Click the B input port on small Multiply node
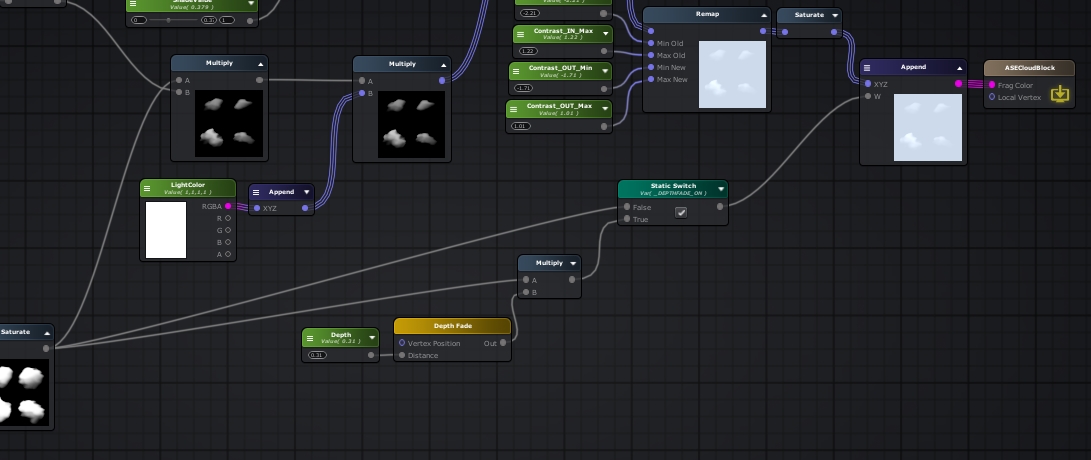Screen dimensions: 1091x460 click(x=526, y=292)
